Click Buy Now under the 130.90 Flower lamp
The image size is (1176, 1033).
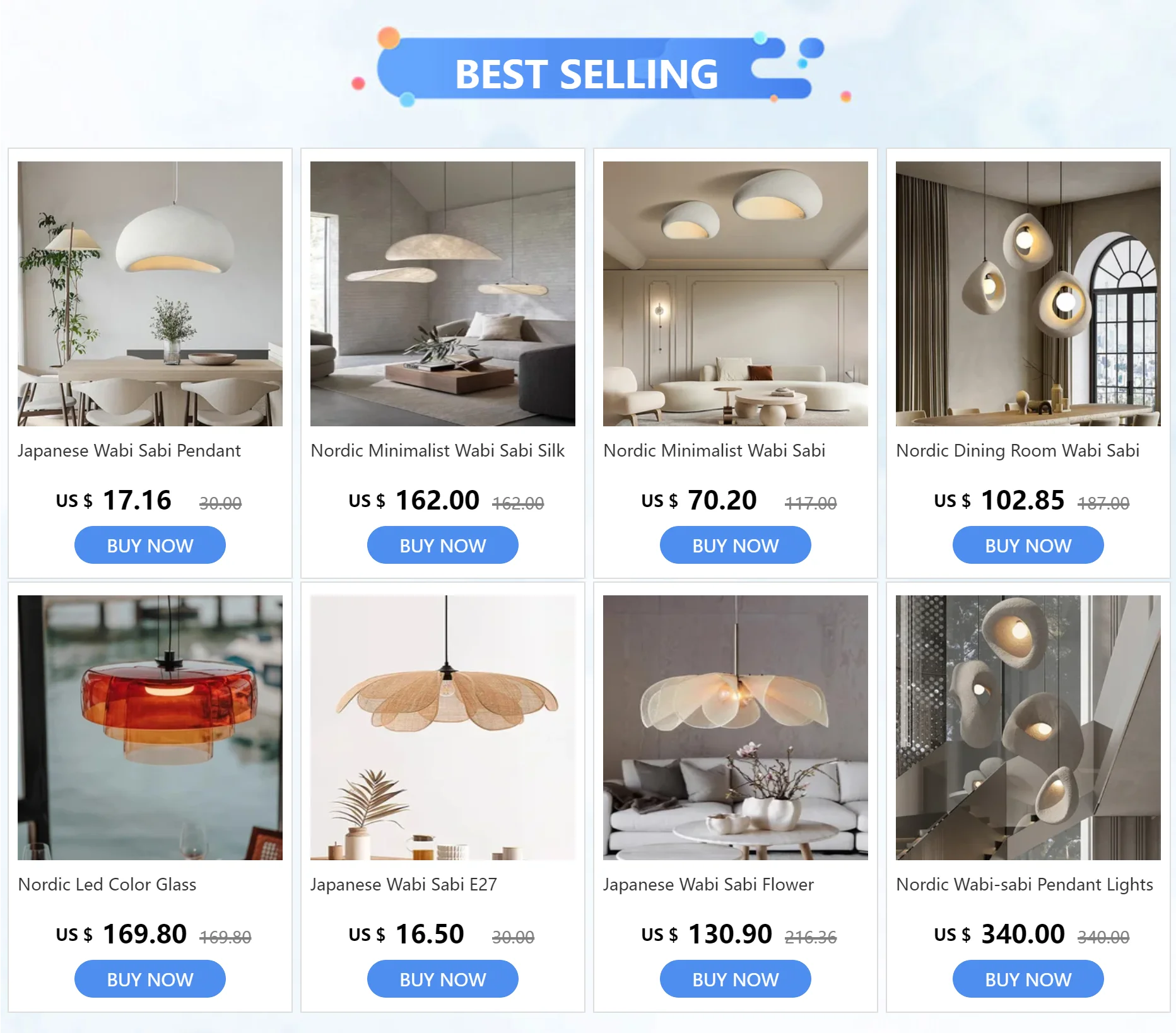tap(736, 979)
